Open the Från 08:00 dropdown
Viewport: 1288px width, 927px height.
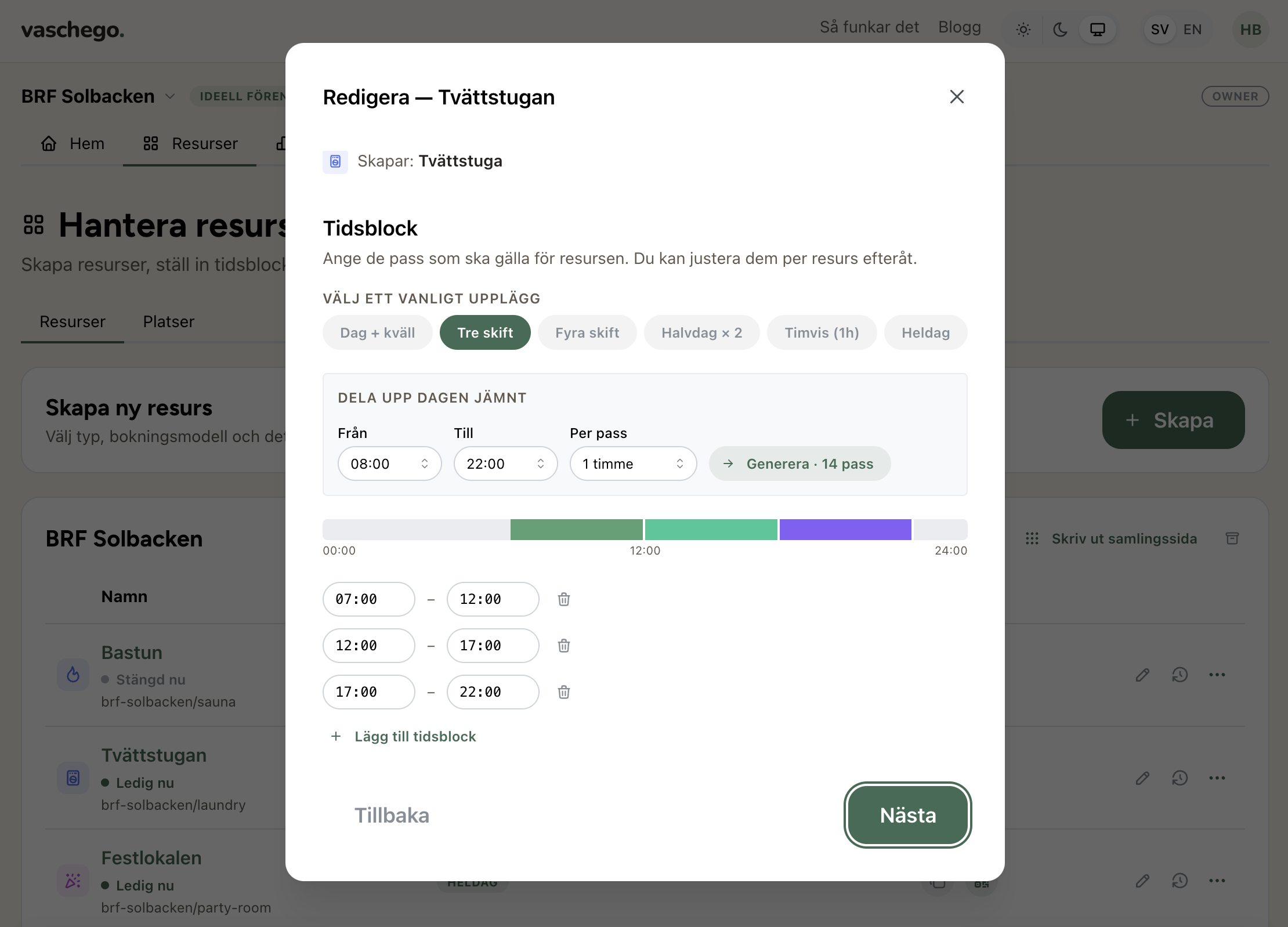pyautogui.click(x=390, y=464)
